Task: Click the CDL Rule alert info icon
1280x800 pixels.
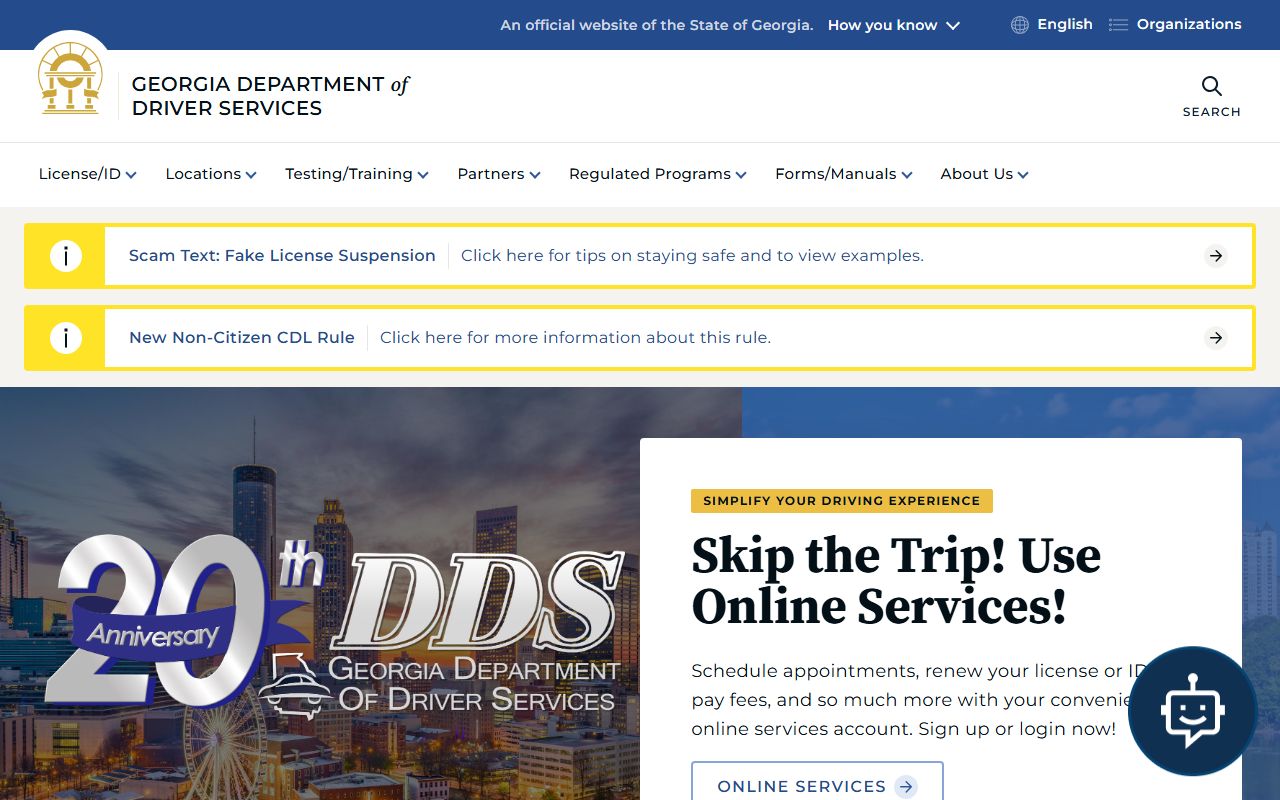Action: coord(65,338)
